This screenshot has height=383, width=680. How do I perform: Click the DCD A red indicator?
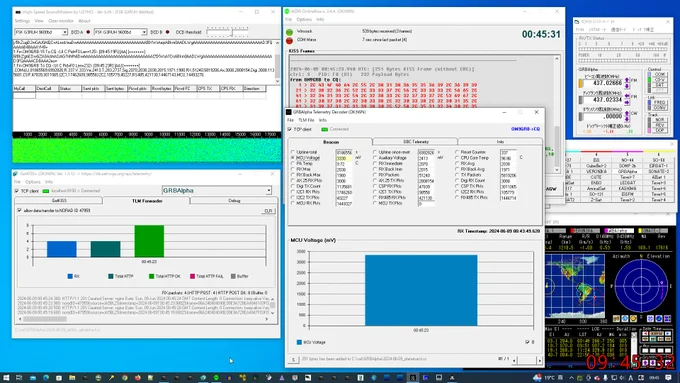88,32
